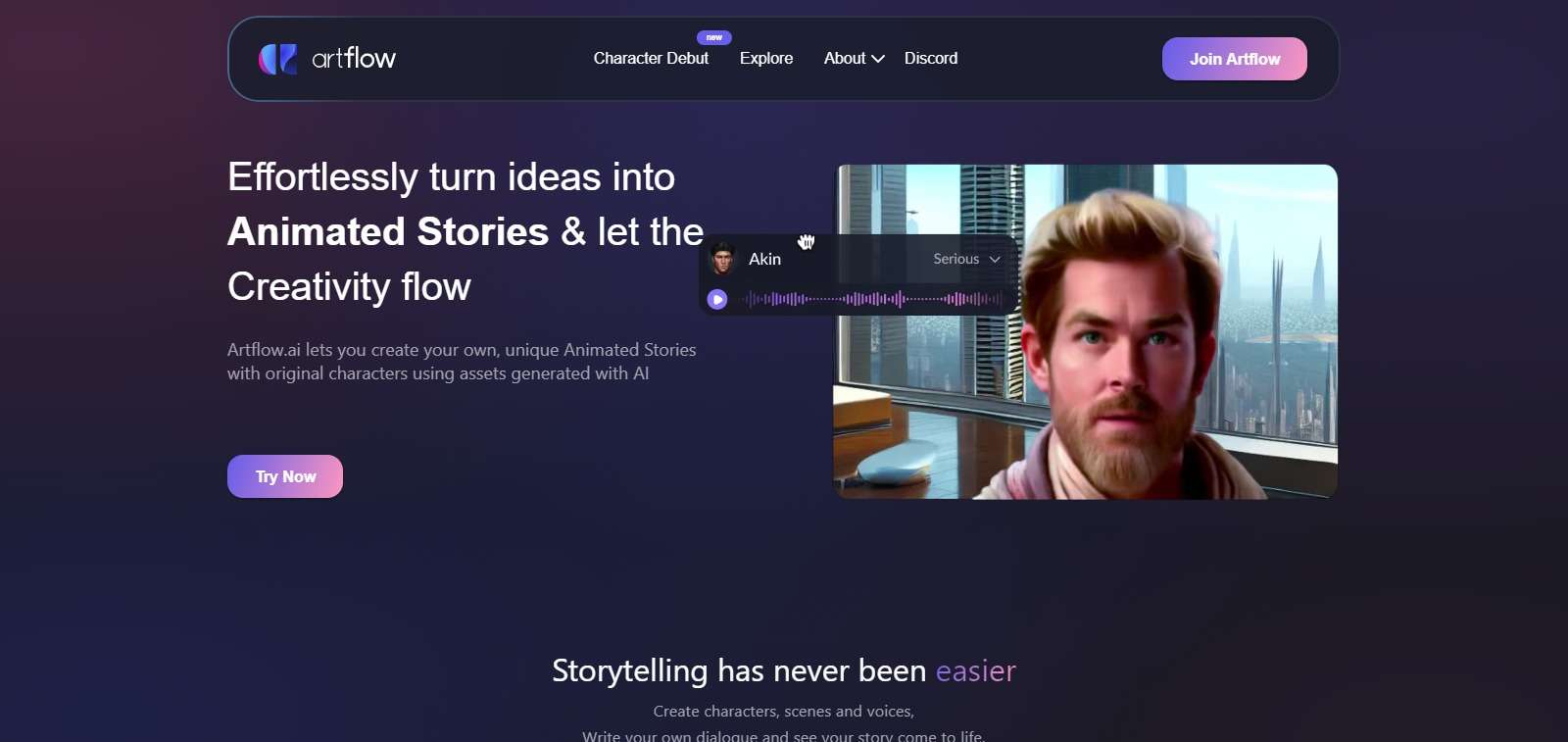Click the chevron next to Serious
The height and width of the screenshot is (742, 1568).
(995, 260)
